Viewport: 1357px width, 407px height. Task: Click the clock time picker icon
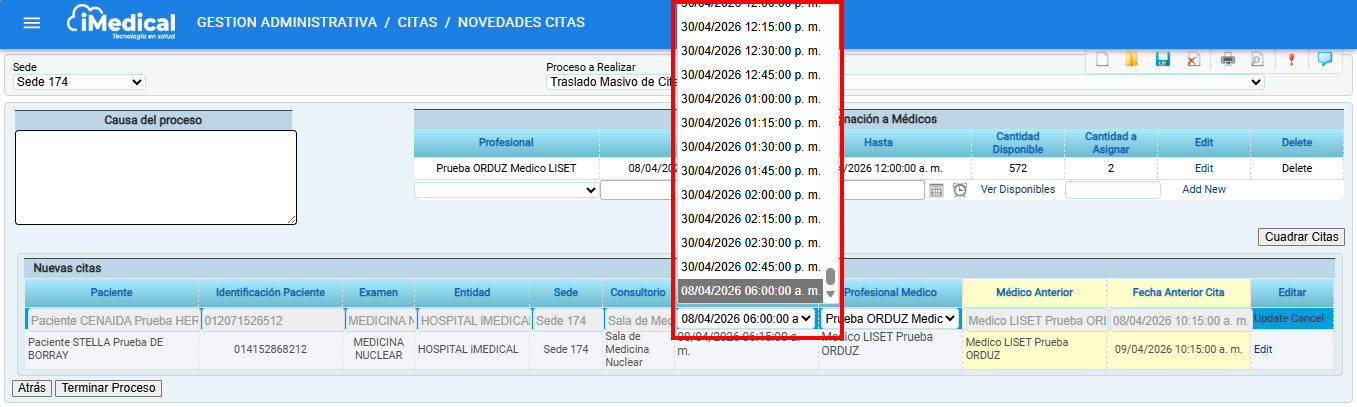pos(959,190)
